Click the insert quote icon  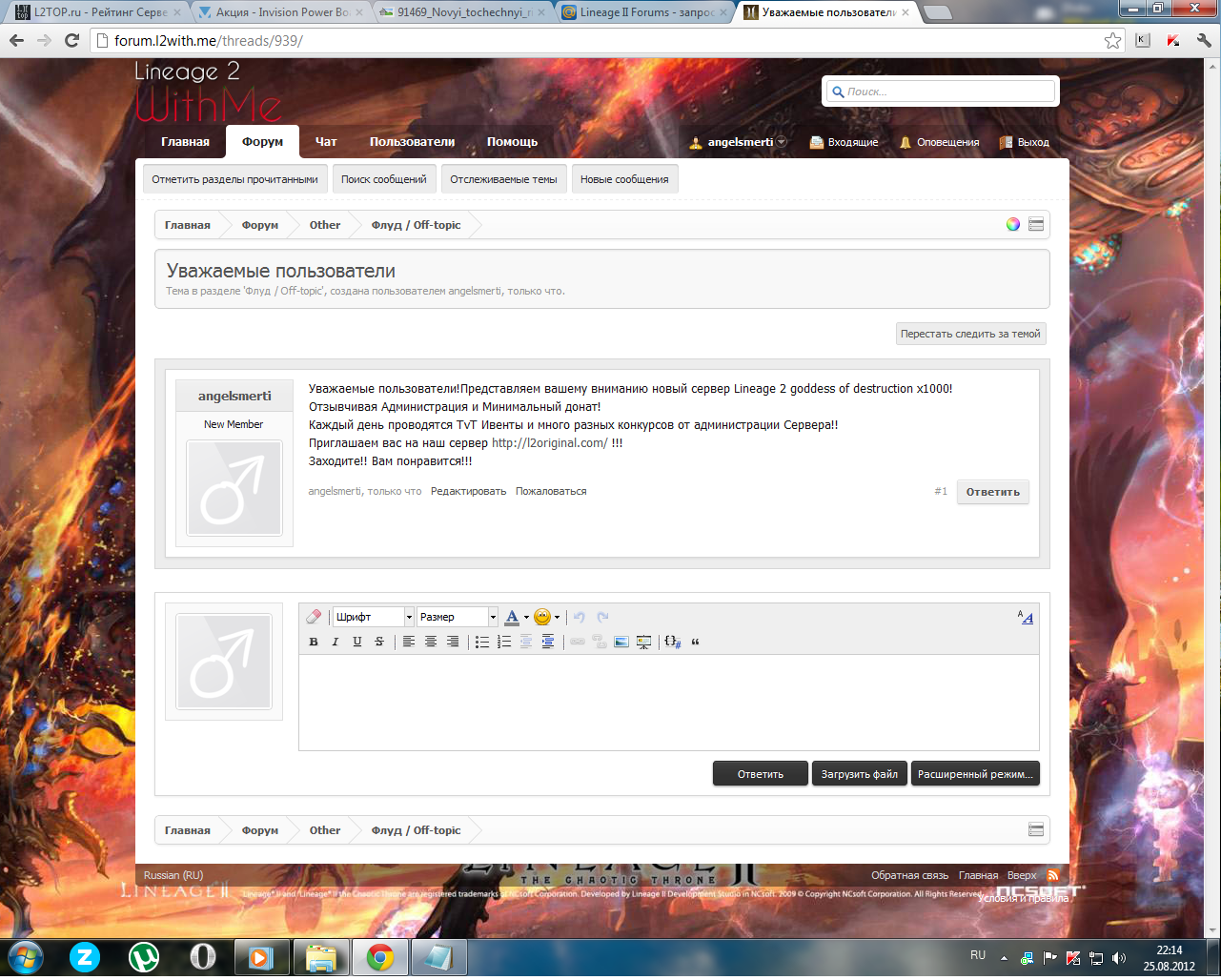695,642
